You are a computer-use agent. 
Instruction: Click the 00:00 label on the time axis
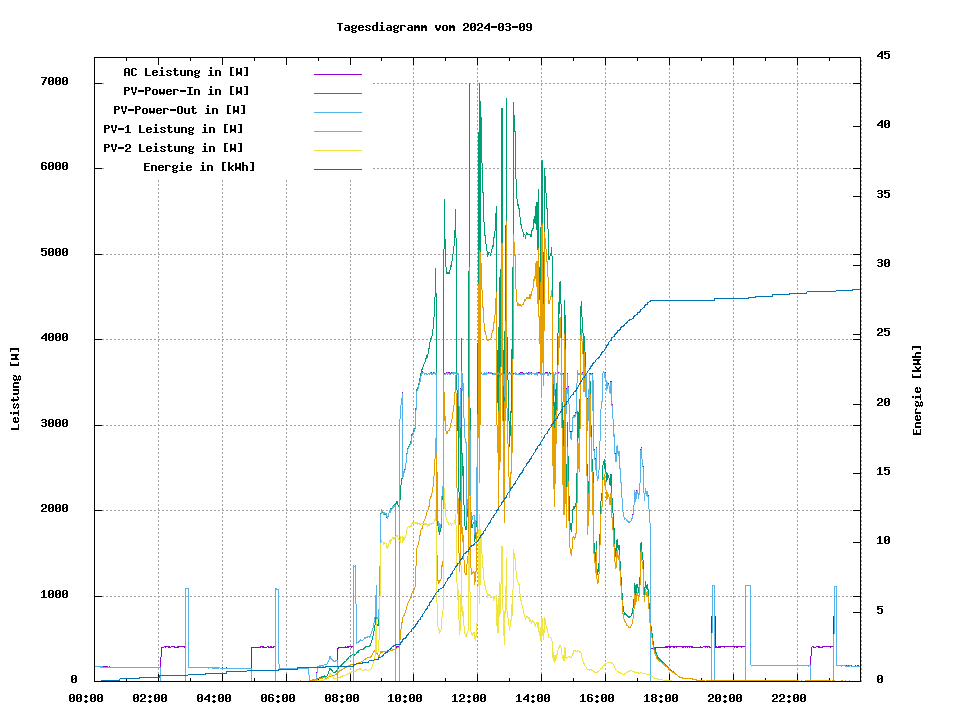[x=86, y=698]
